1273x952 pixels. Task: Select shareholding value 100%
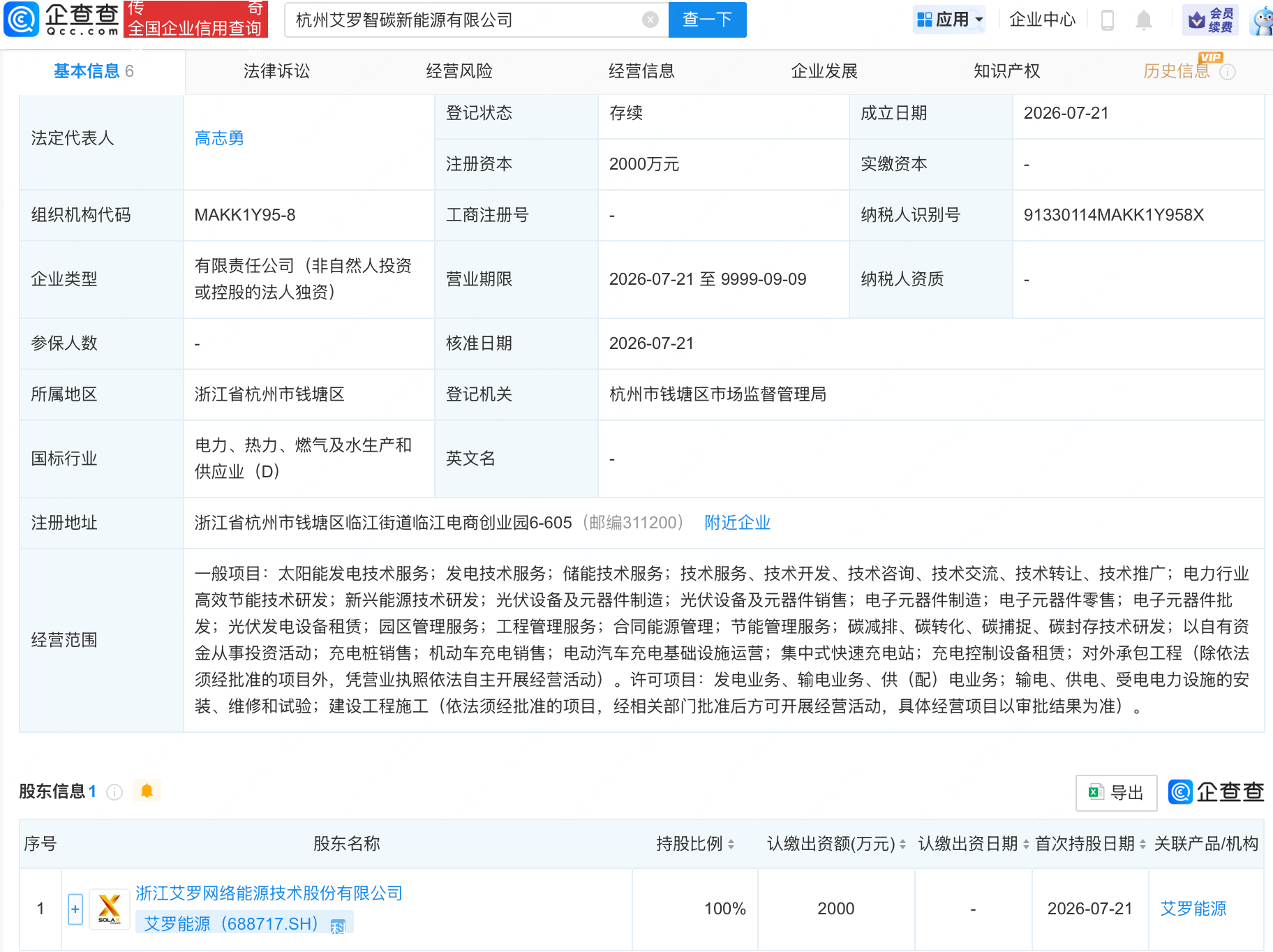pyautogui.click(x=724, y=909)
